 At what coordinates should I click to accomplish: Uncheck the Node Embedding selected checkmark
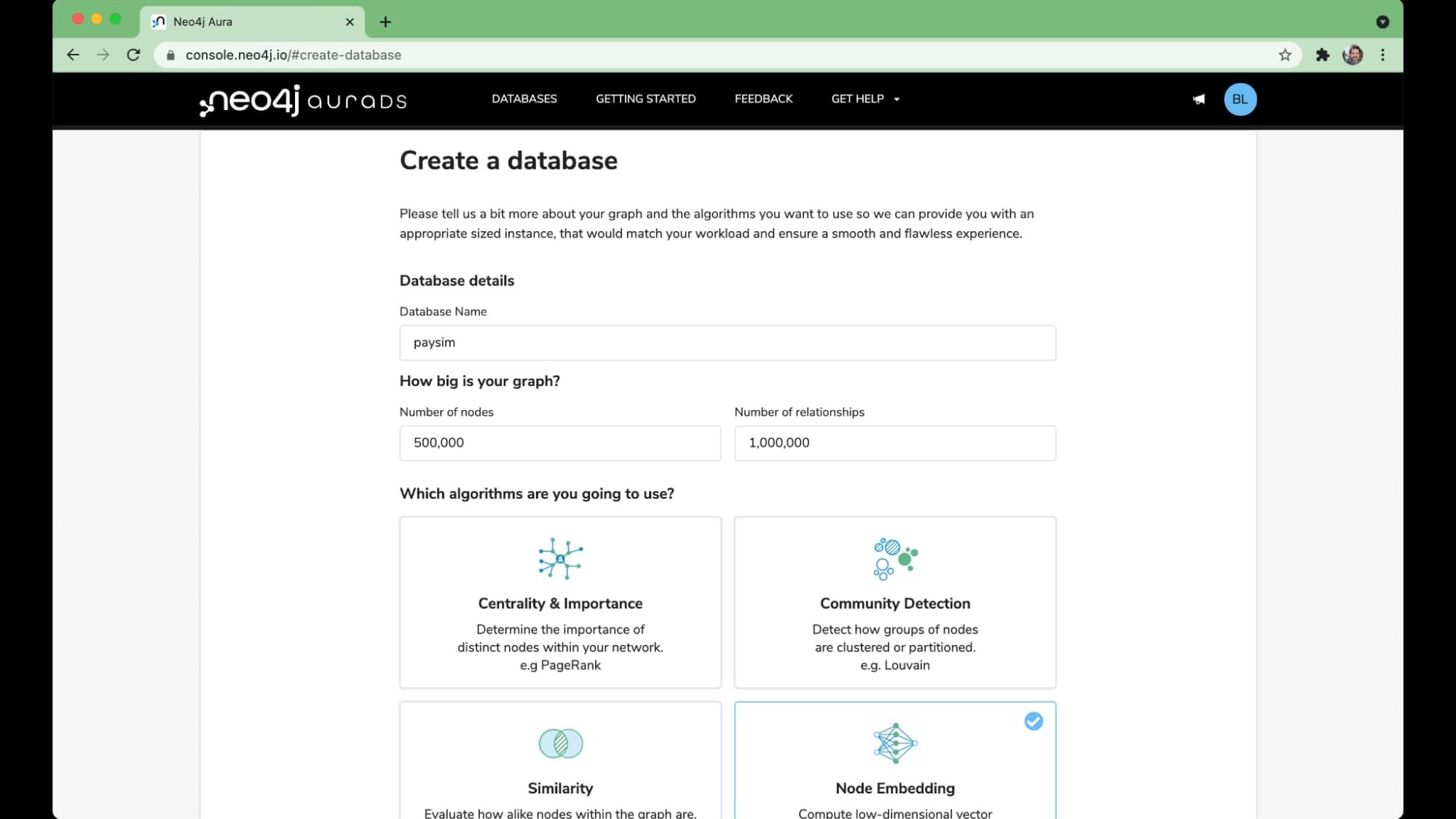(1033, 721)
